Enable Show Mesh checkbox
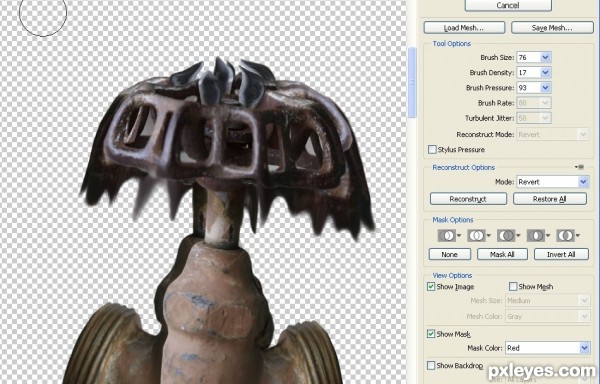Screen dimensions: 600x384 click(513, 286)
